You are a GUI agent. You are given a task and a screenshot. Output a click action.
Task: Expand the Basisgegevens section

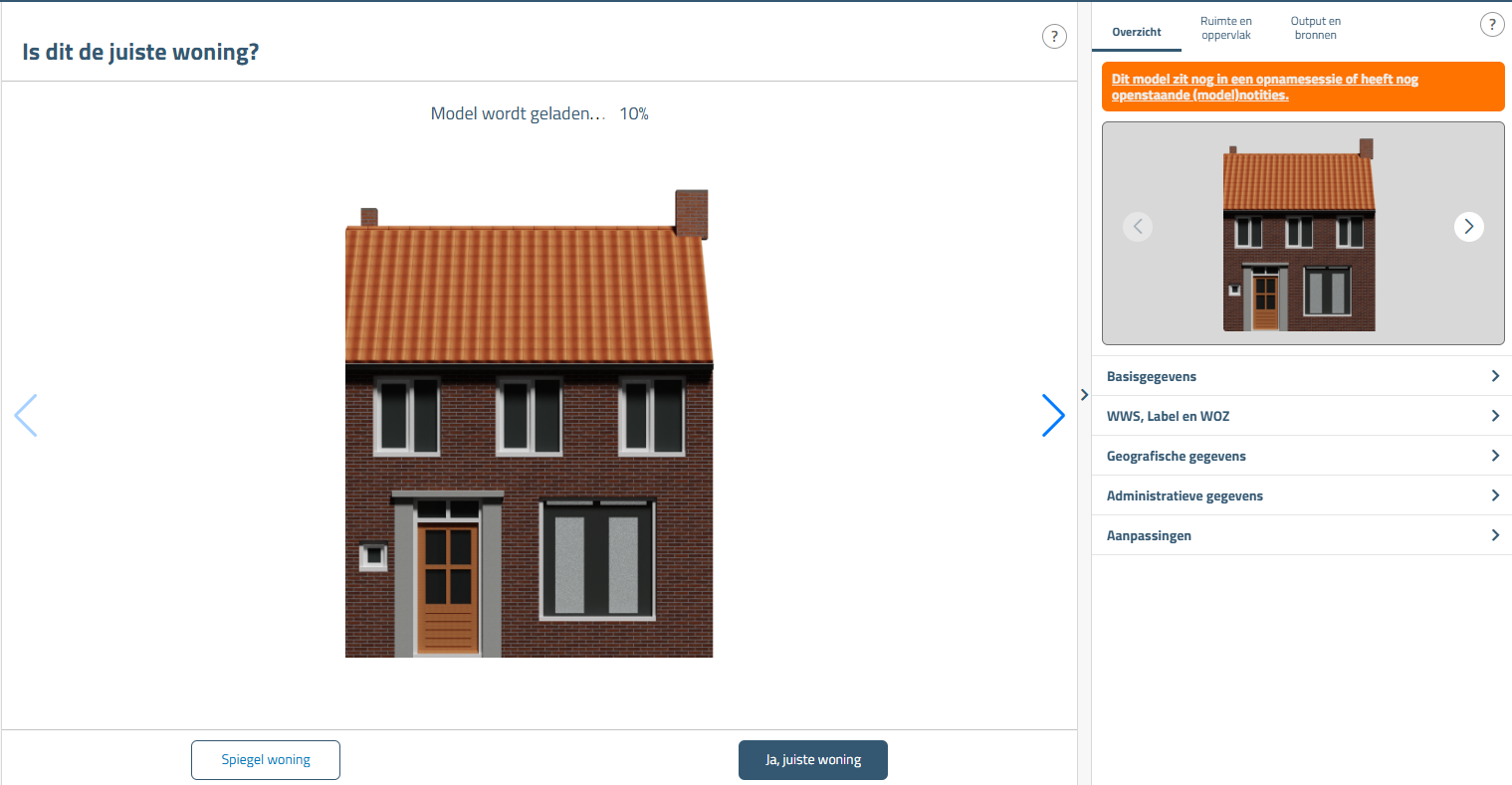click(1302, 375)
